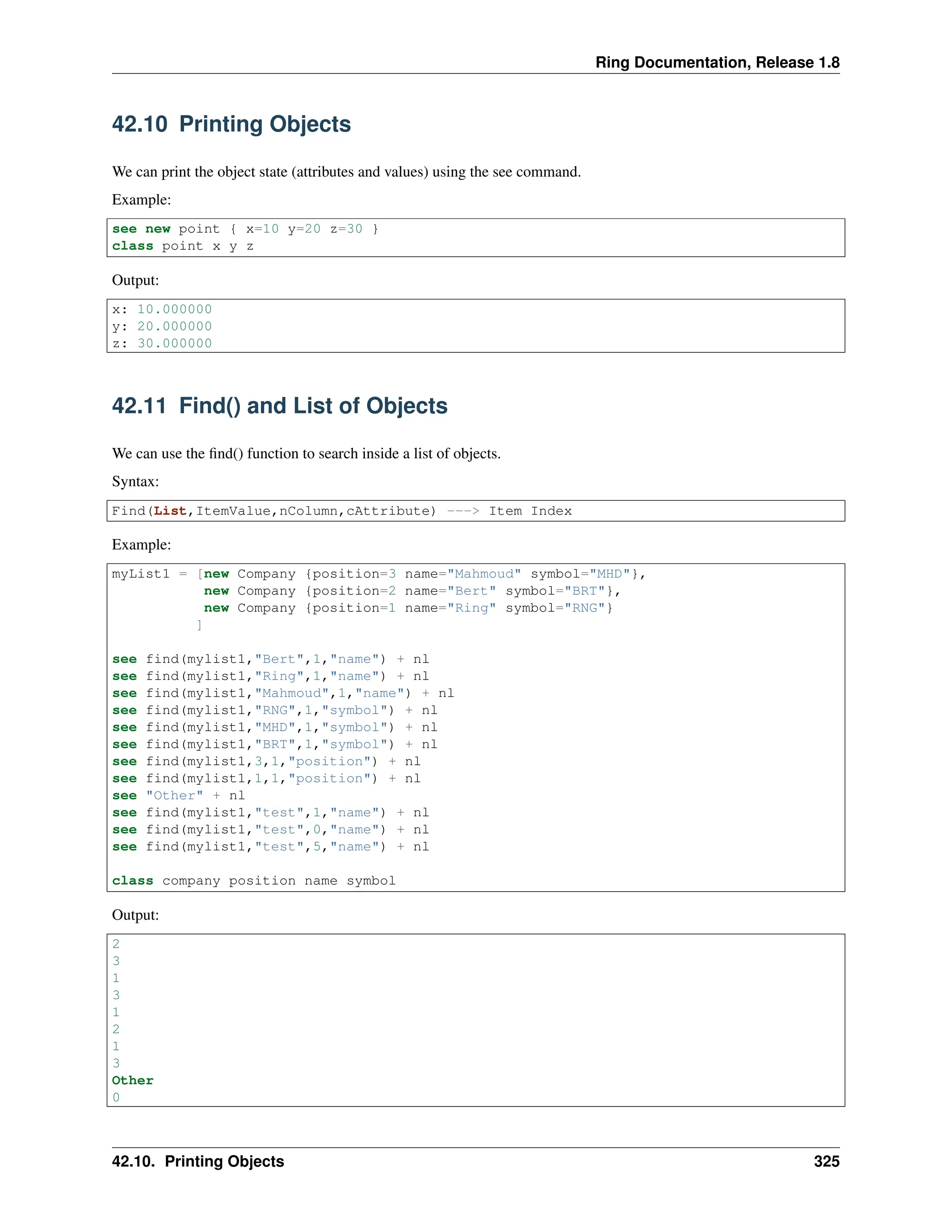Click code line 'class point x y z'

[x=183, y=246]
